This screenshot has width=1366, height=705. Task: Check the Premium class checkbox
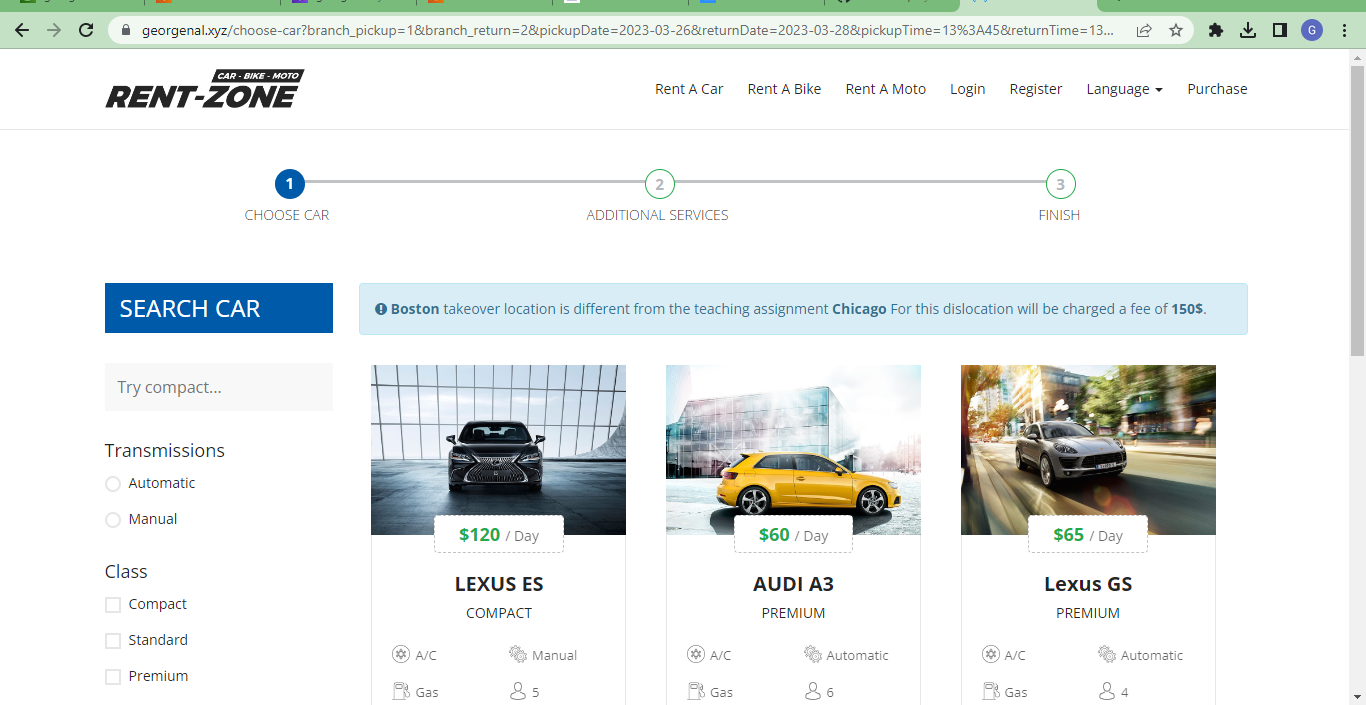(x=113, y=677)
